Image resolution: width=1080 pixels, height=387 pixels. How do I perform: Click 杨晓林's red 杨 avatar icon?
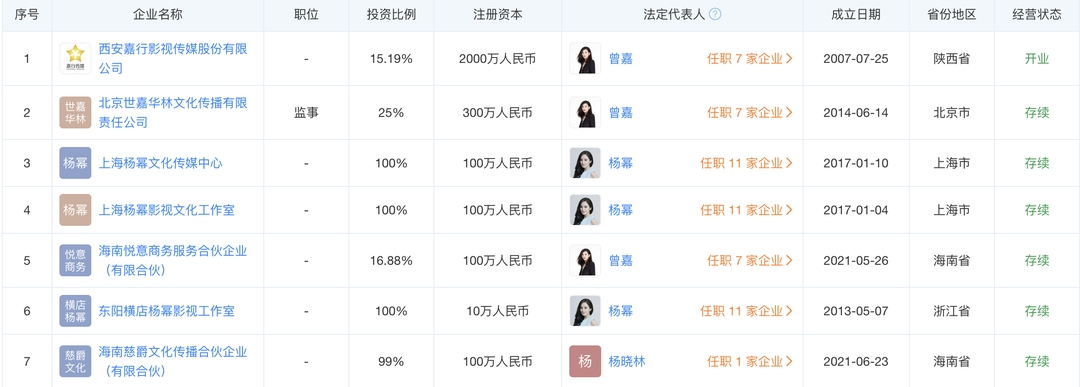585,362
